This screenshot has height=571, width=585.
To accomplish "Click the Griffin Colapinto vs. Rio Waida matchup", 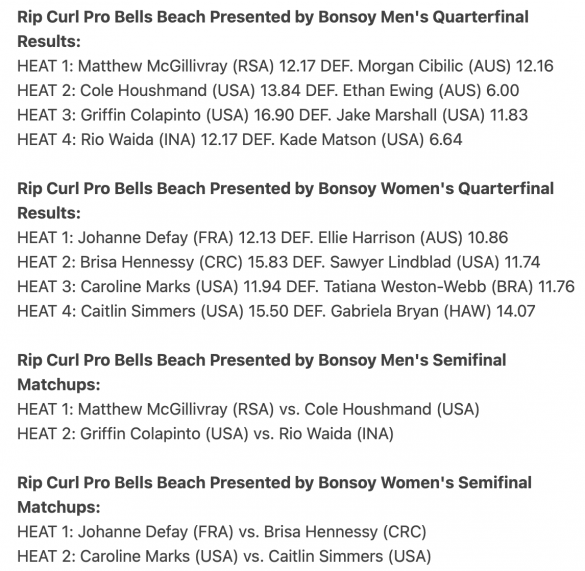I will coord(205,434).
